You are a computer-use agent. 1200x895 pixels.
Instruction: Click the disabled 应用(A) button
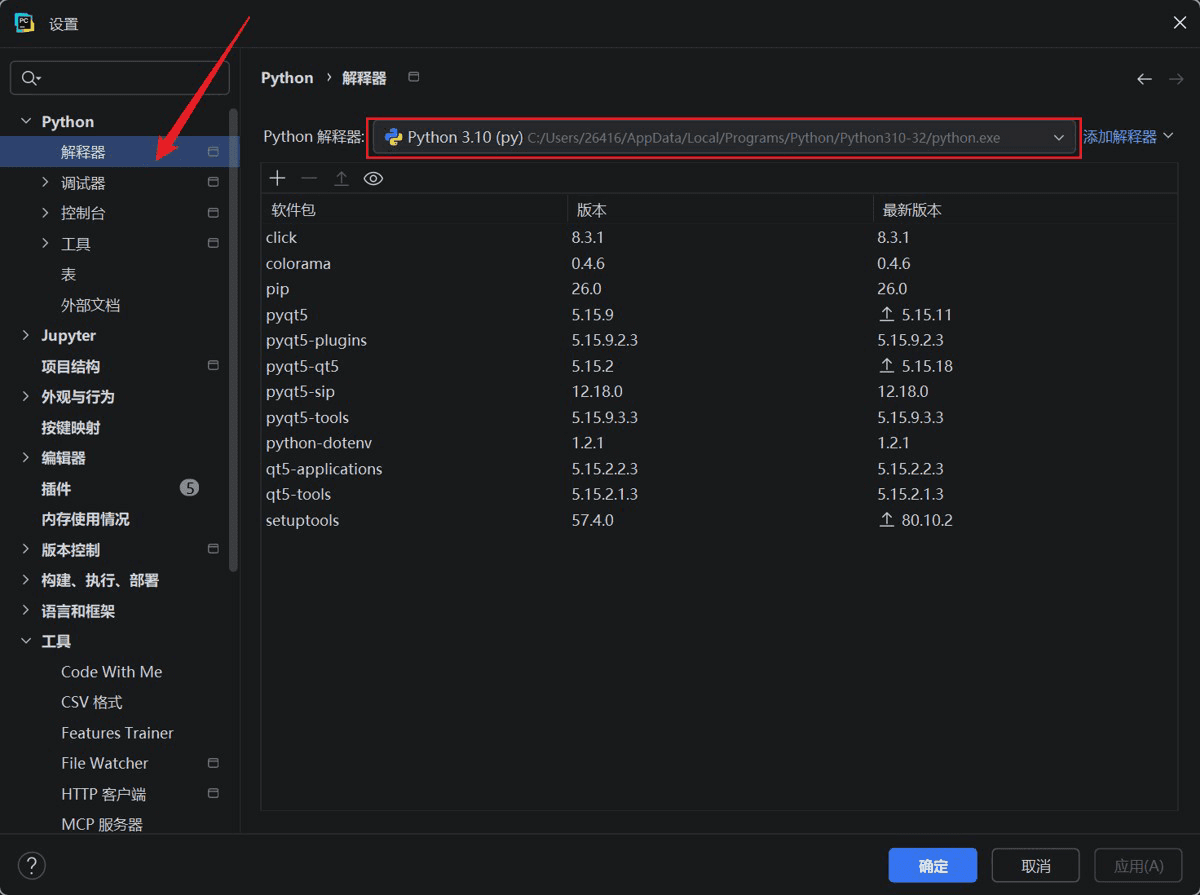coord(1138,865)
